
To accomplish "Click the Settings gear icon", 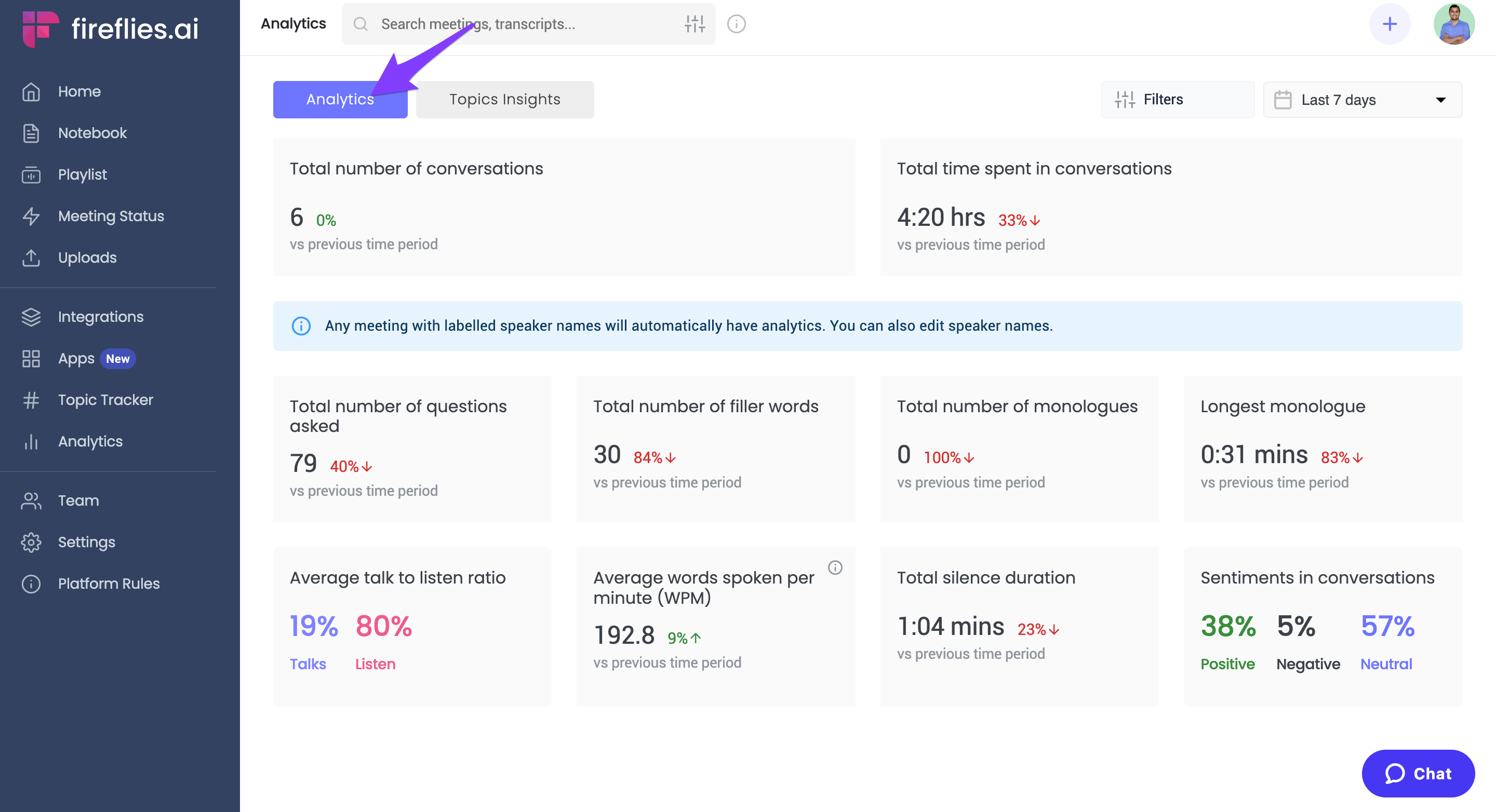I will pyautogui.click(x=31, y=542).
